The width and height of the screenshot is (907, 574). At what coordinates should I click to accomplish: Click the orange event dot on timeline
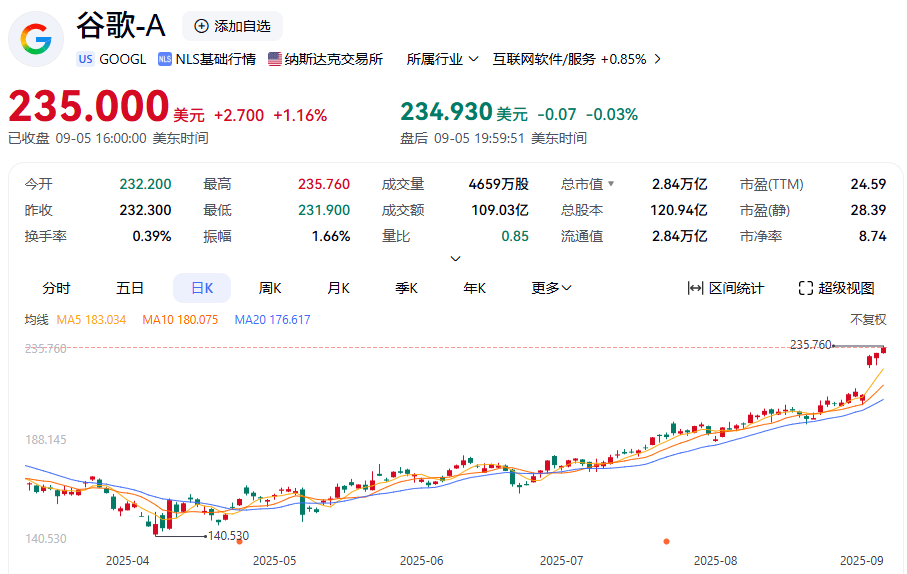point(667,541)
